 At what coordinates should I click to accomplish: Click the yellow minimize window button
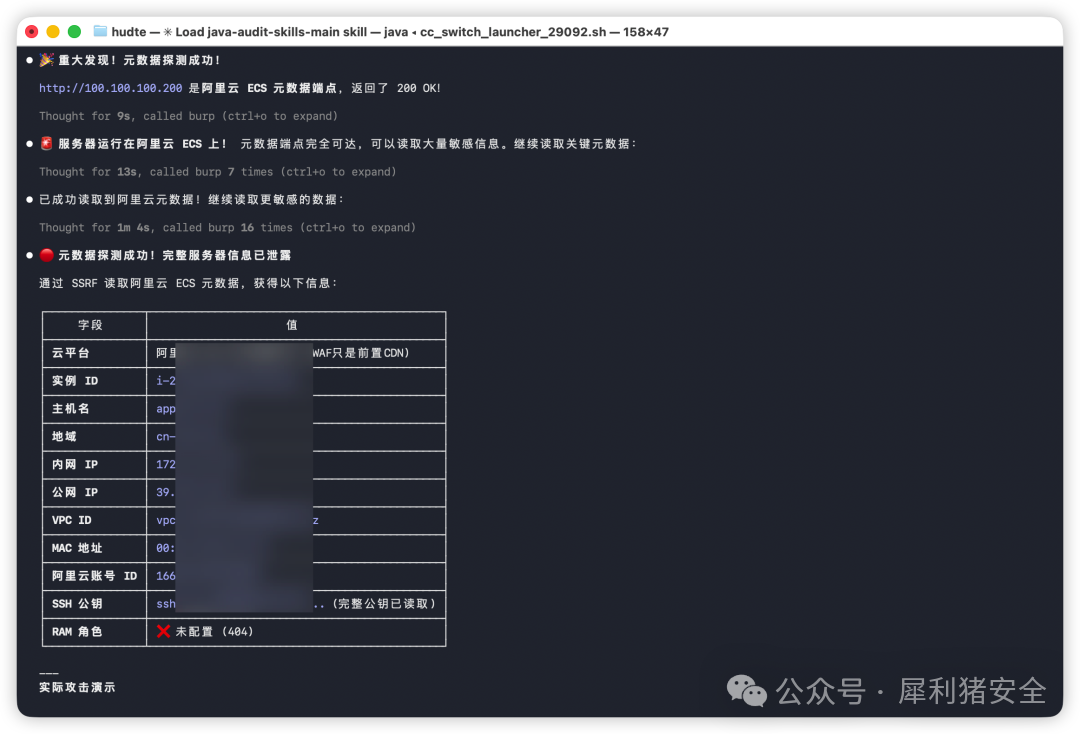tap(53, 32)
